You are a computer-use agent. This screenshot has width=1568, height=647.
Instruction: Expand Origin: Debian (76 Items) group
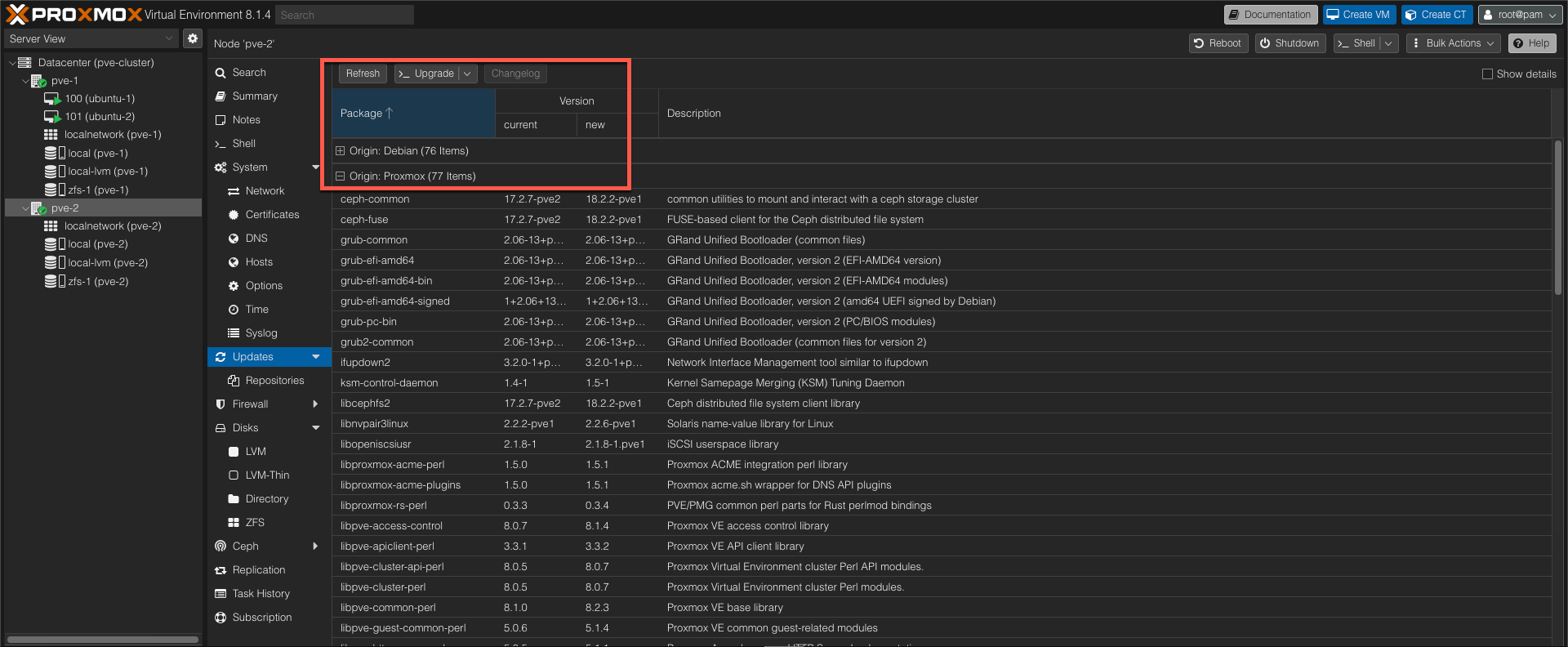341,151
